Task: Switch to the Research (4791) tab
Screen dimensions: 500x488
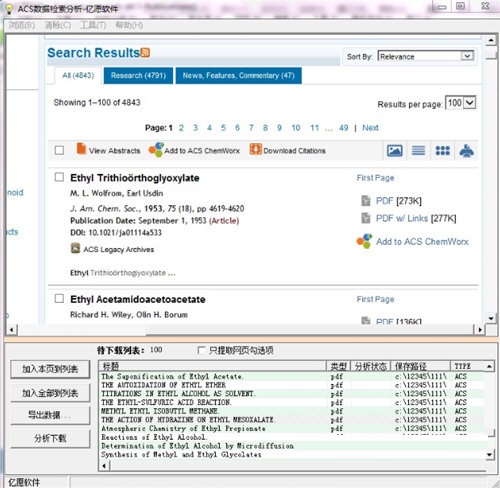Action: pyautogui.click(x=138, y=76)
